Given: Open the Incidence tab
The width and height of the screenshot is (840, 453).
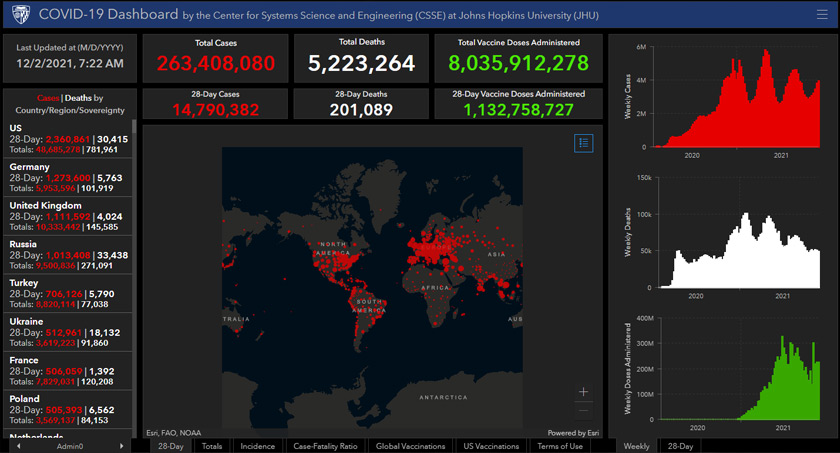Looking at the screenshot, I should [257, 446].
